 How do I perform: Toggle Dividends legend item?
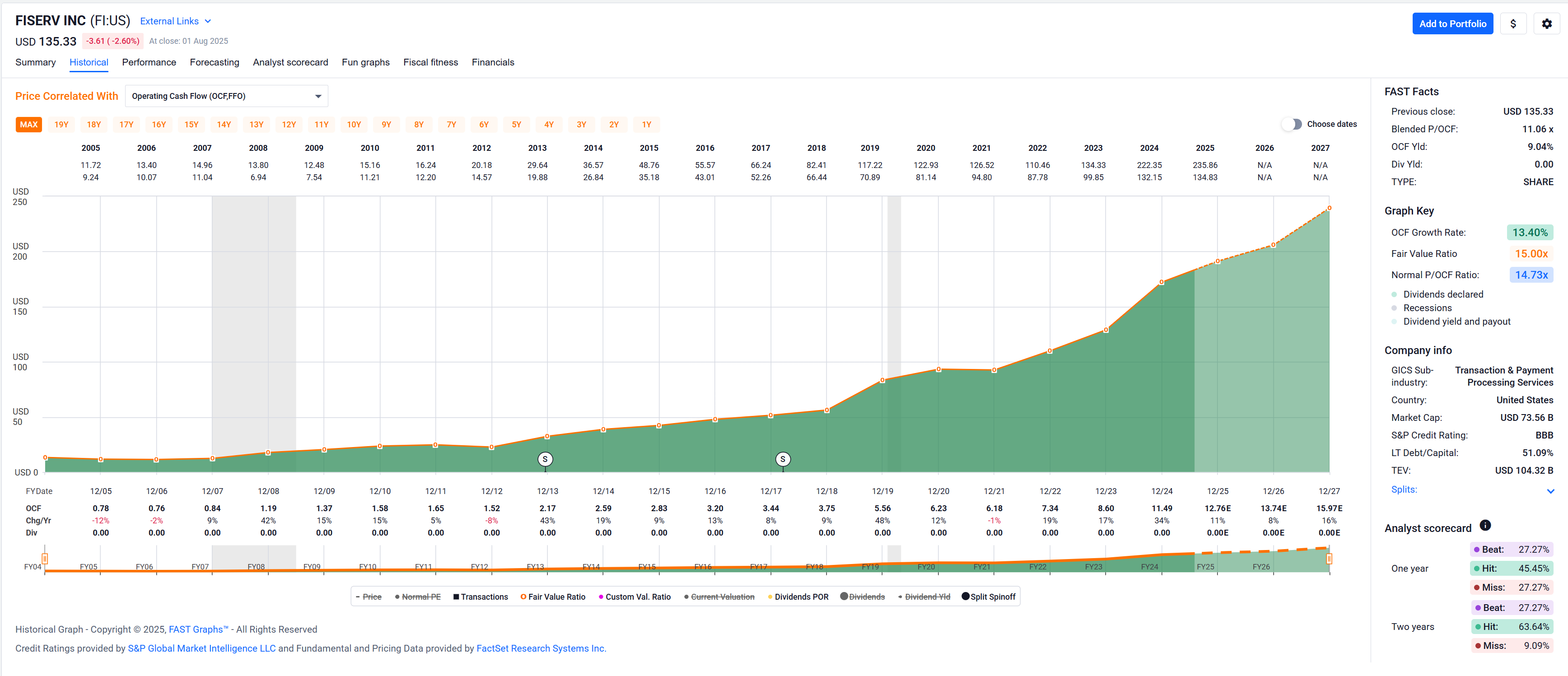pyautogui.click(x=863, y=597)
